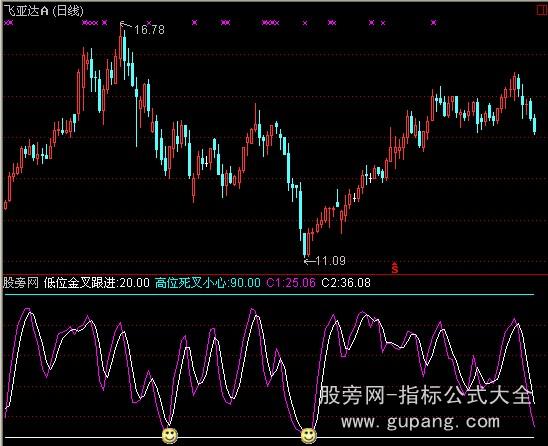548x446 pixels.
Task: Click the right smiley face buy signal
Action: 309,436
